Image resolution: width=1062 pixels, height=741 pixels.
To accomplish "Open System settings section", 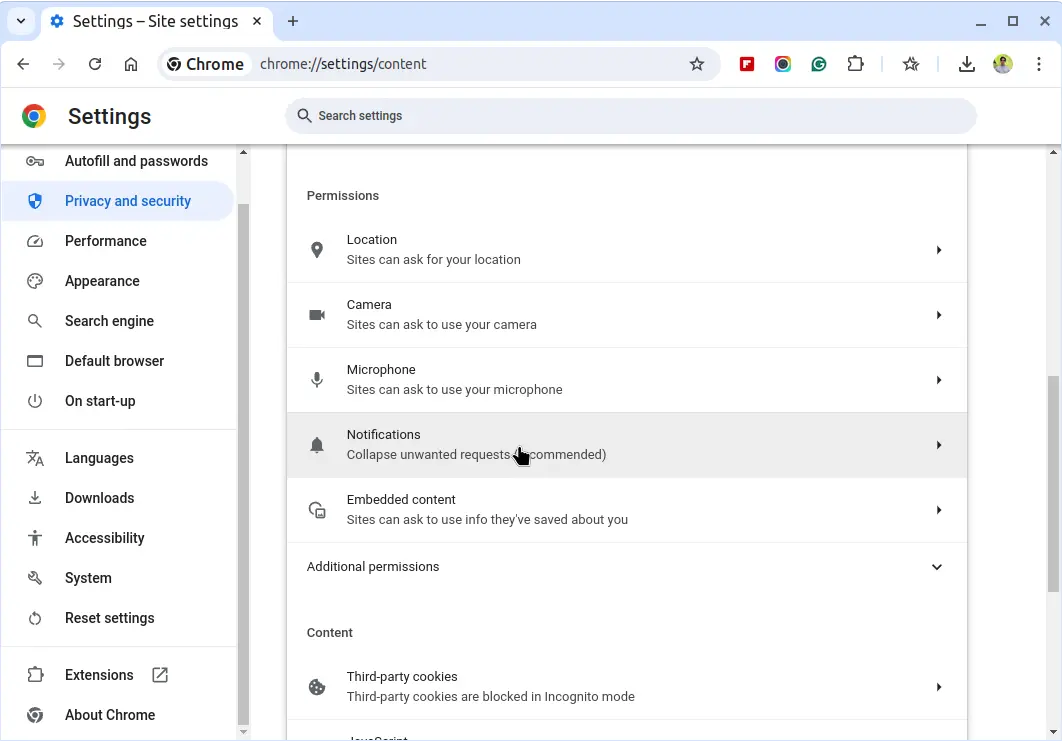I will (x=118, y=578).
